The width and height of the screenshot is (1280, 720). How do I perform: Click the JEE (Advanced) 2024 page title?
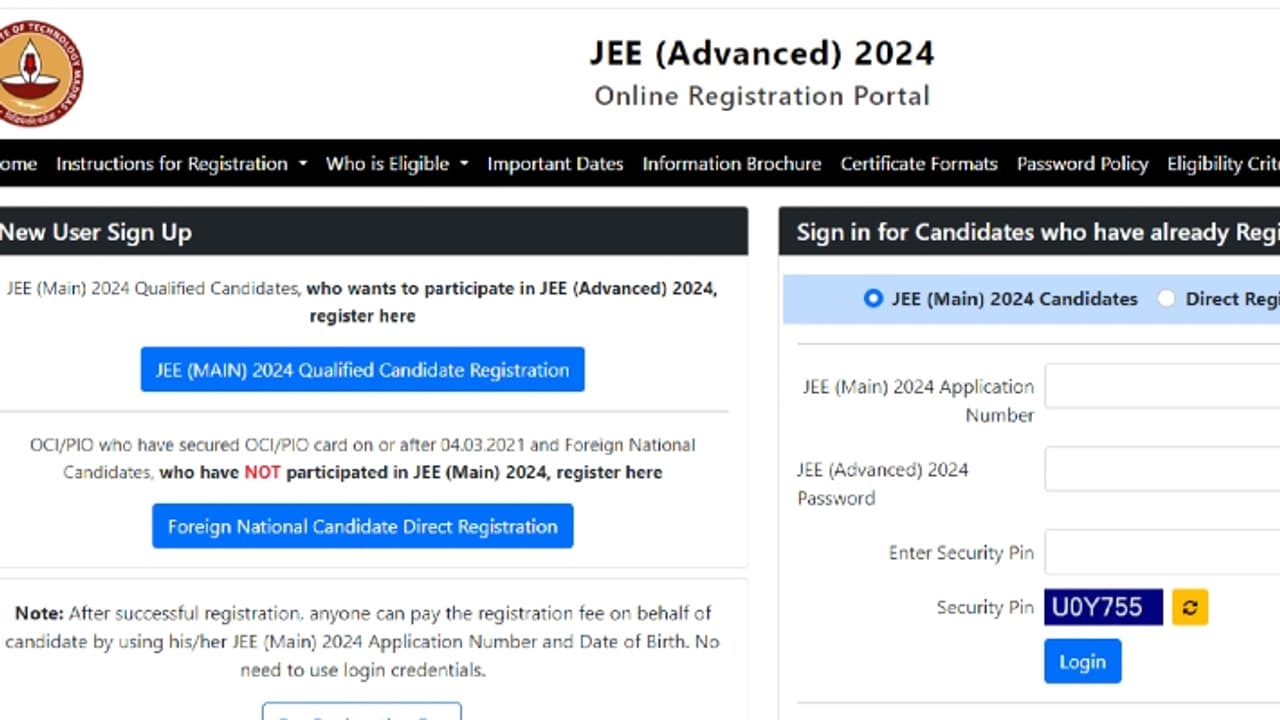(761, 53)
